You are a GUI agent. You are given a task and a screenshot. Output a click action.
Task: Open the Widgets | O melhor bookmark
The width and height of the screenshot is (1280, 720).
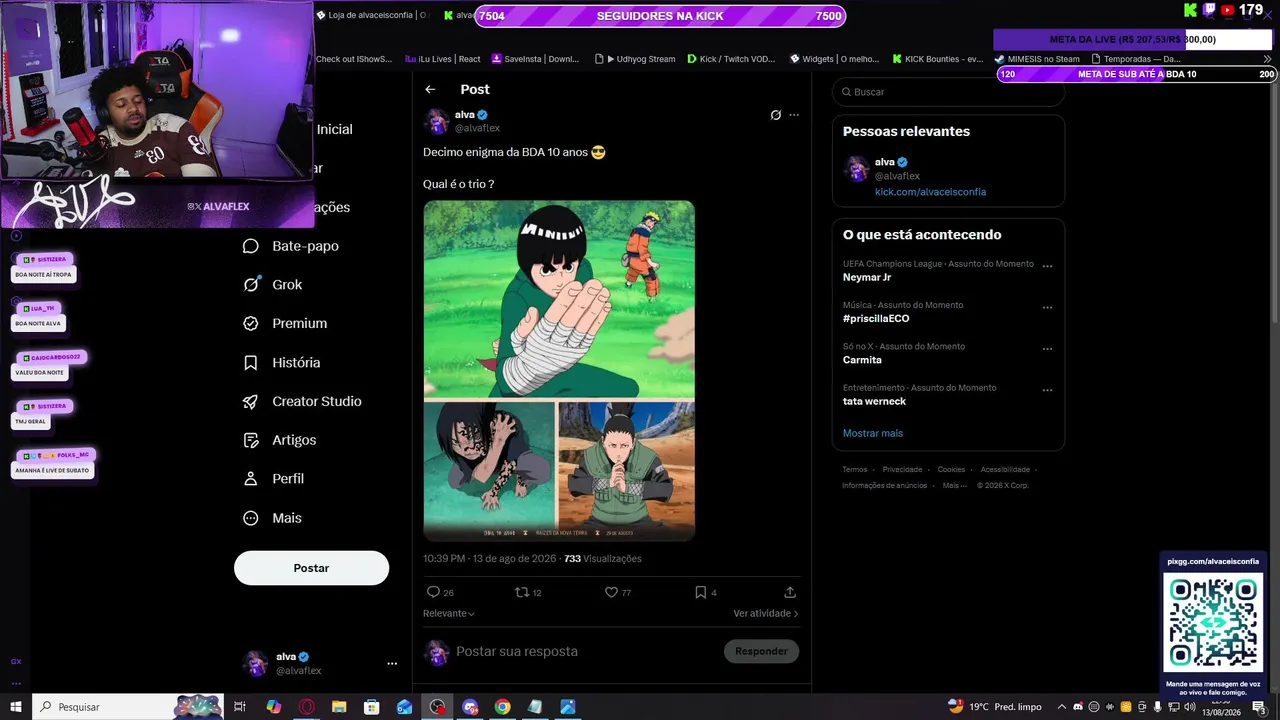pyautogui.click(x=834, y=59)
